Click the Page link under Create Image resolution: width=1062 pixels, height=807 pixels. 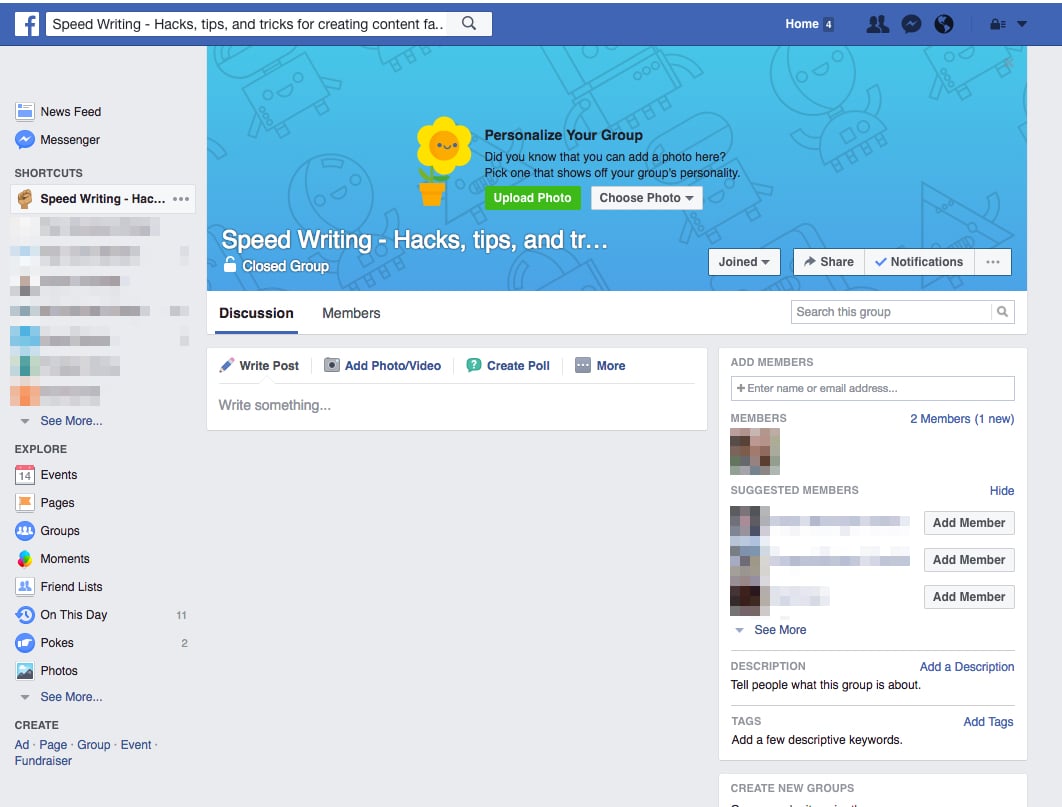click(x=54, y=745)
